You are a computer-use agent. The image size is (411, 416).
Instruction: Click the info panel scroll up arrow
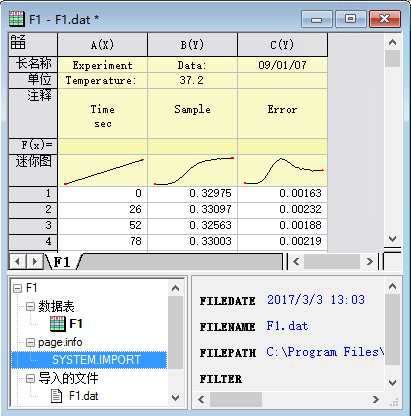pos(392,286)
